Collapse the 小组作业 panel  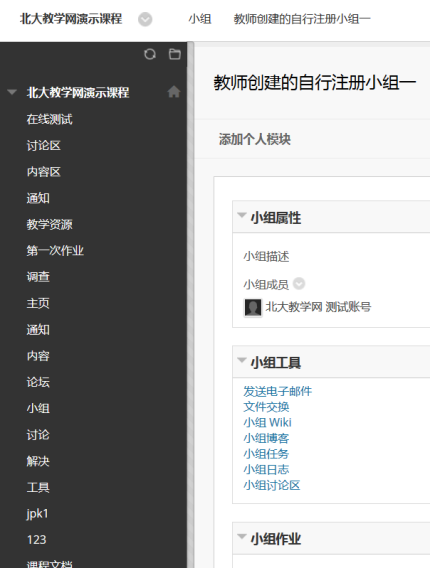pyautogui.click(x=242, y=536)
